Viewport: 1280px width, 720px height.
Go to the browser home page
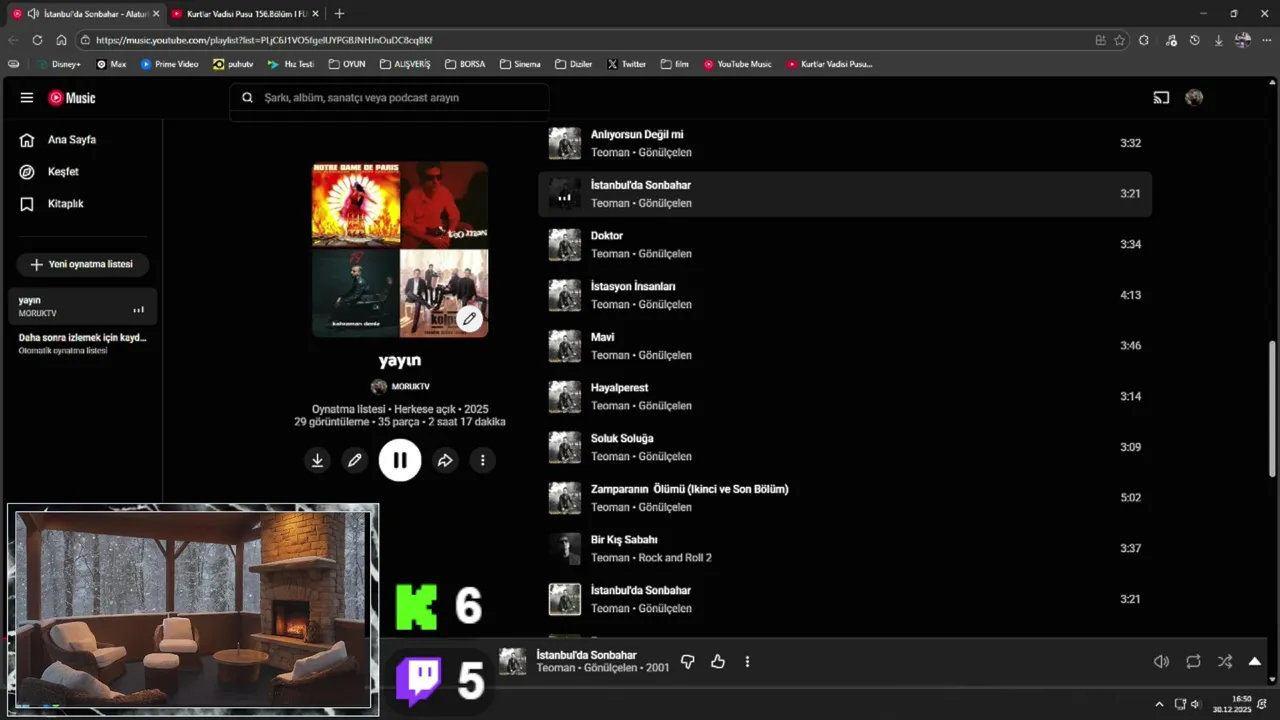click(61, 40)
